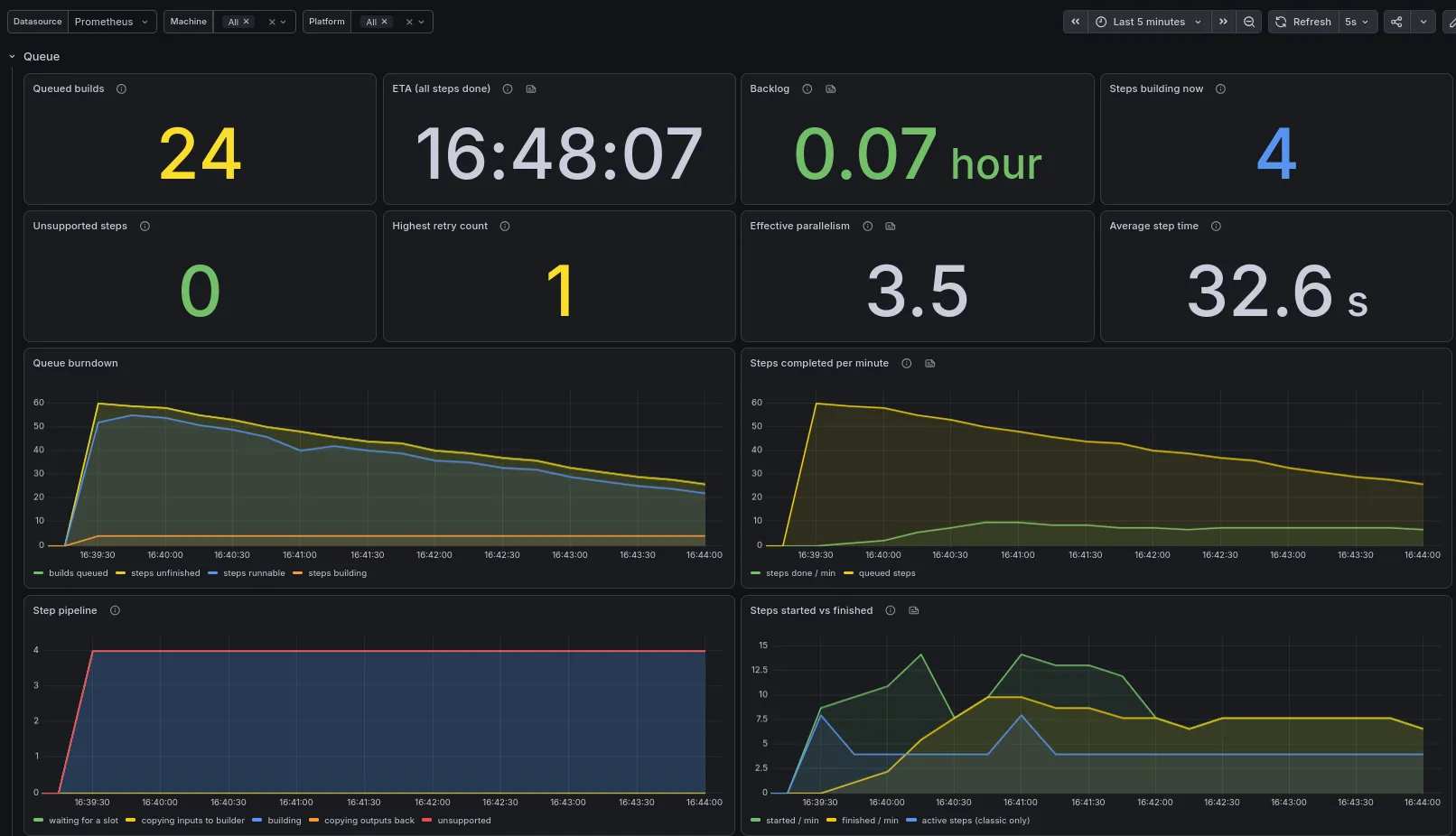Show info for Average step time panel

[x=1216, y=226]
